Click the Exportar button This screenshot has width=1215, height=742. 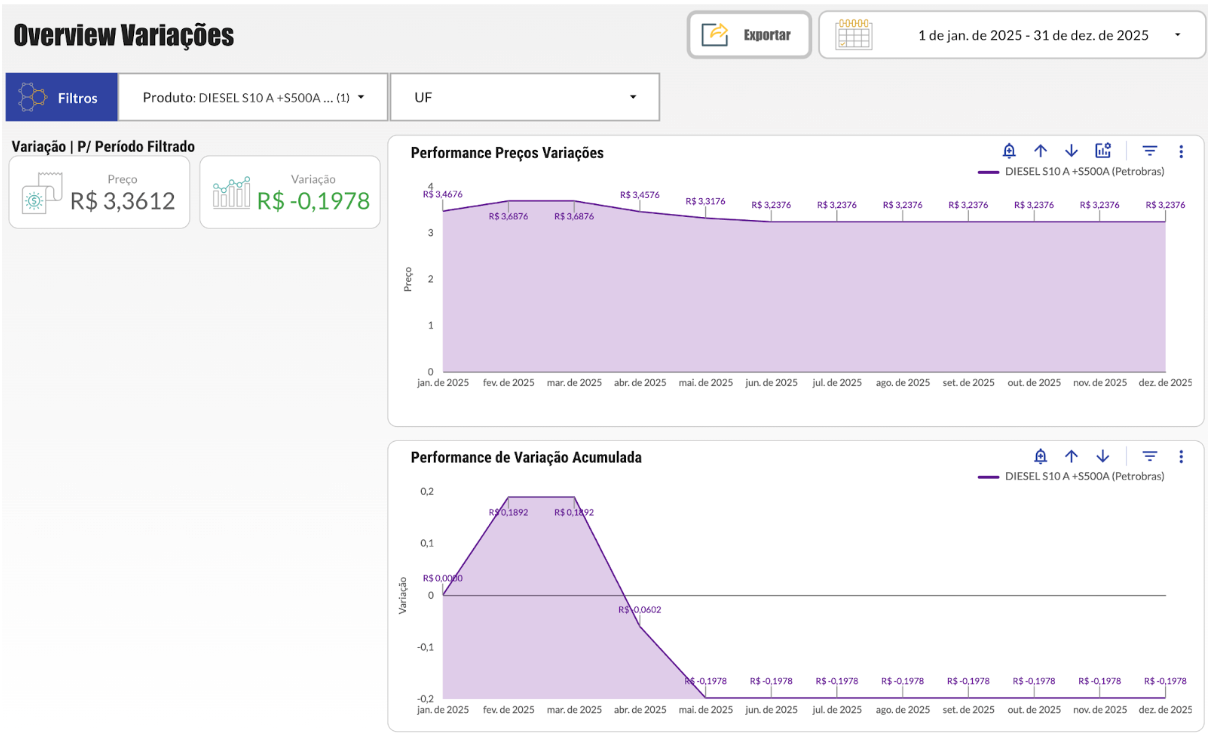click(x=749, y=35)
